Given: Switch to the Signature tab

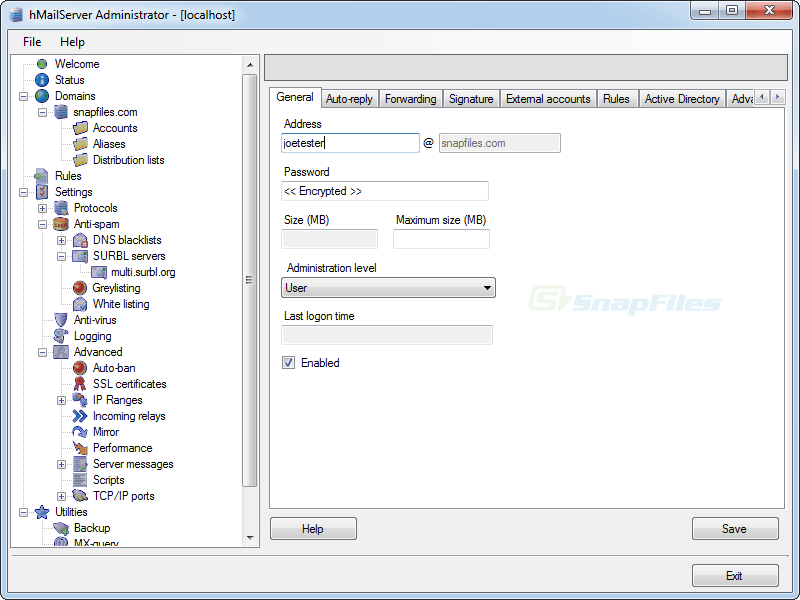Looking at the screenshot, I should click(x=471, y=99).
